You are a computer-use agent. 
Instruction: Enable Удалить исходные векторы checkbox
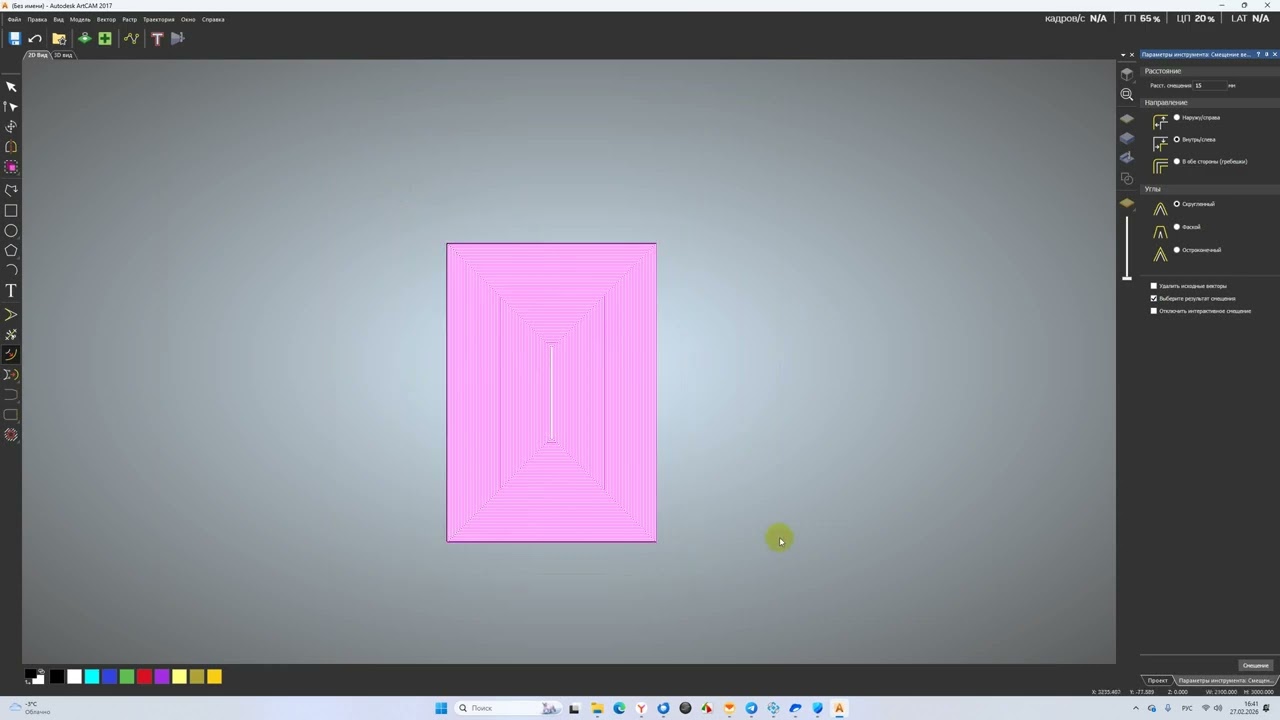pyautogui.click(x=1154, y=286)
